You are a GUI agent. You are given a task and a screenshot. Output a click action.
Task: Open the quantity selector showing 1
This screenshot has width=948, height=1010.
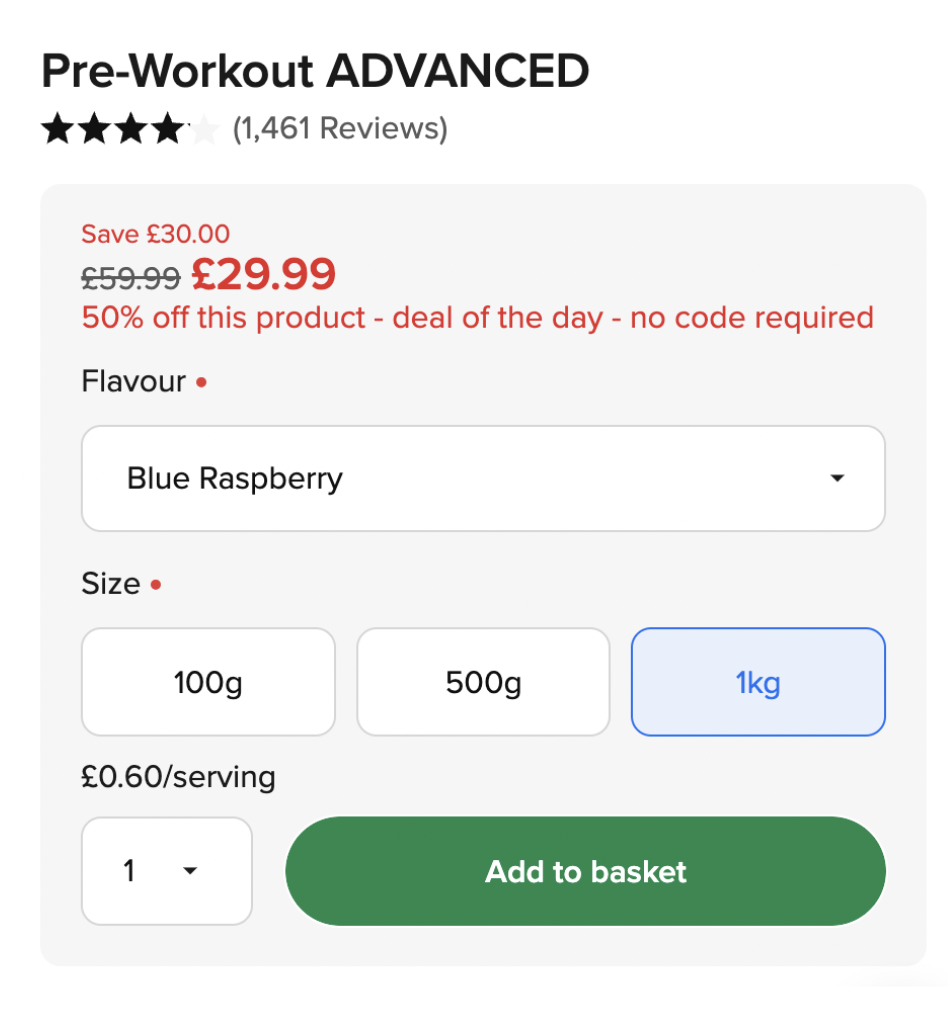(167, 871)
